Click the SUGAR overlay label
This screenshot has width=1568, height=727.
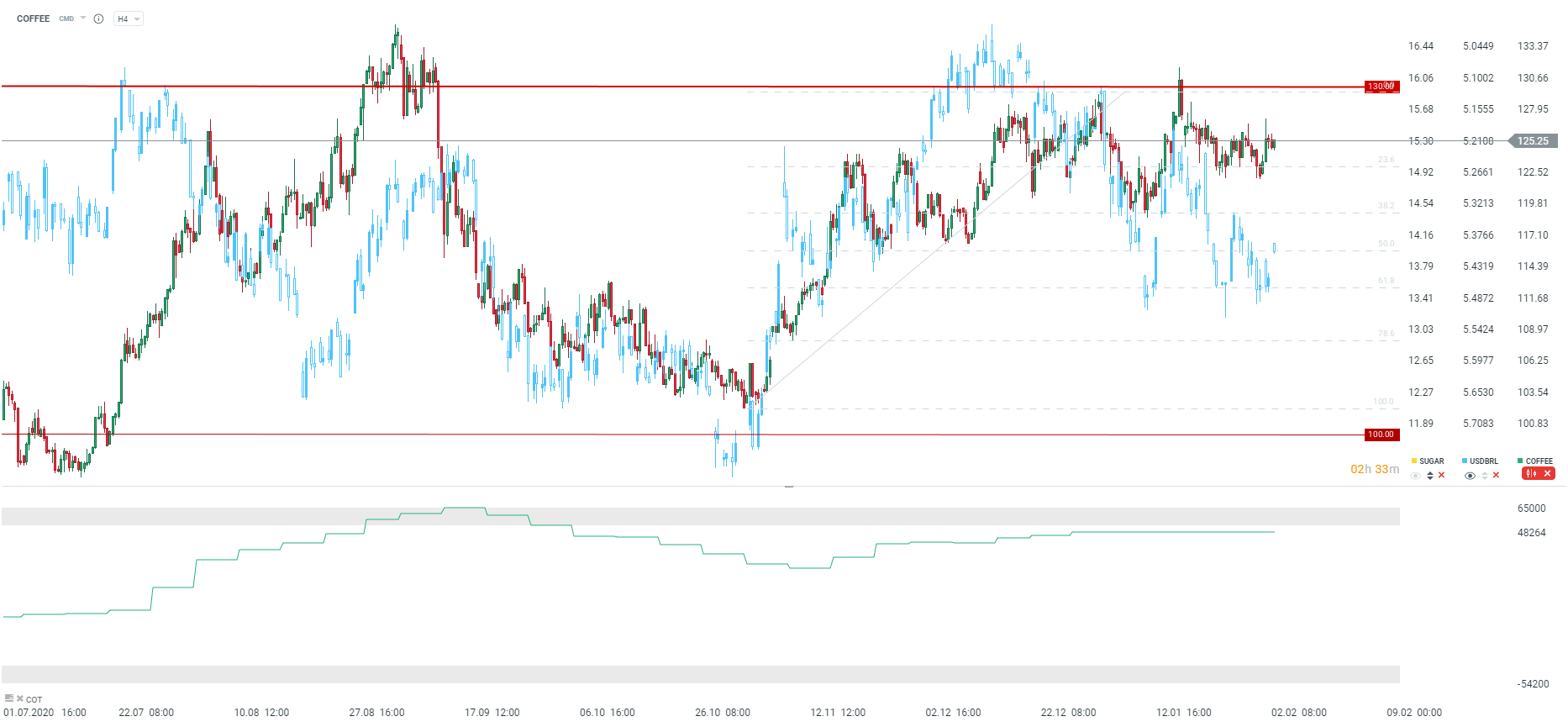(x=1432, y=461)
